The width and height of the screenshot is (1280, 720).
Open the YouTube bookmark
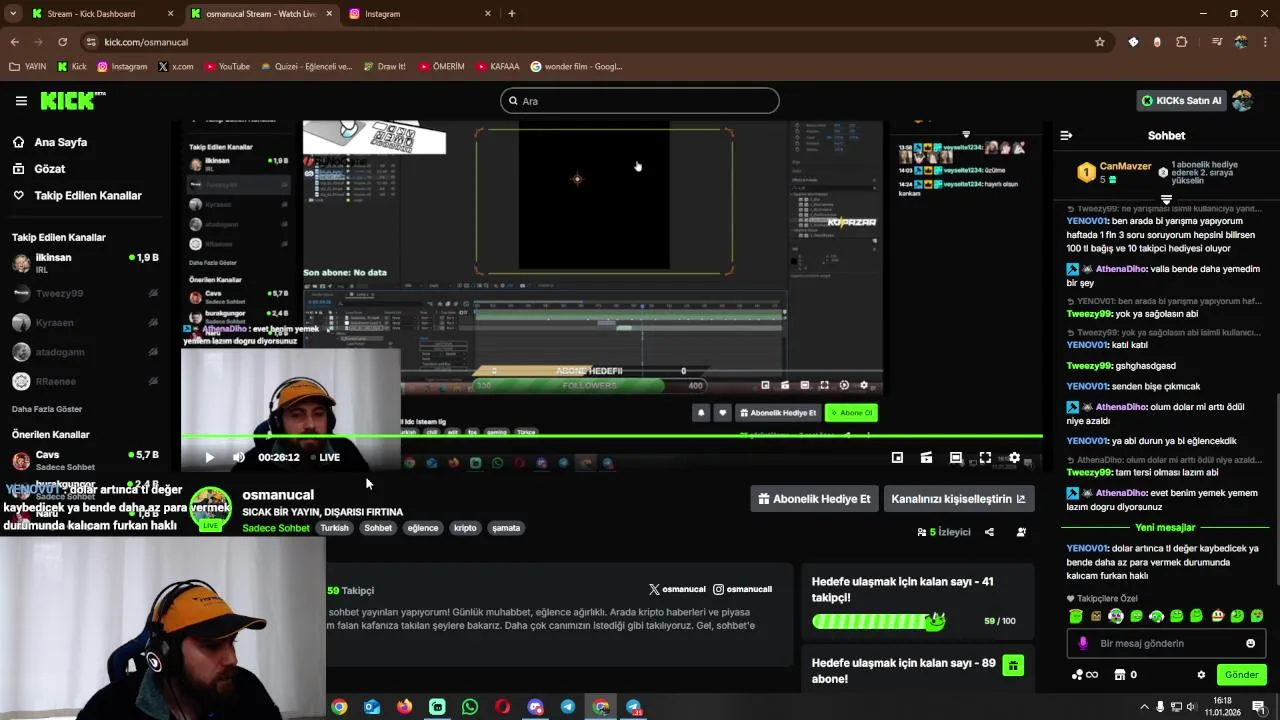[x=227, y=67]
